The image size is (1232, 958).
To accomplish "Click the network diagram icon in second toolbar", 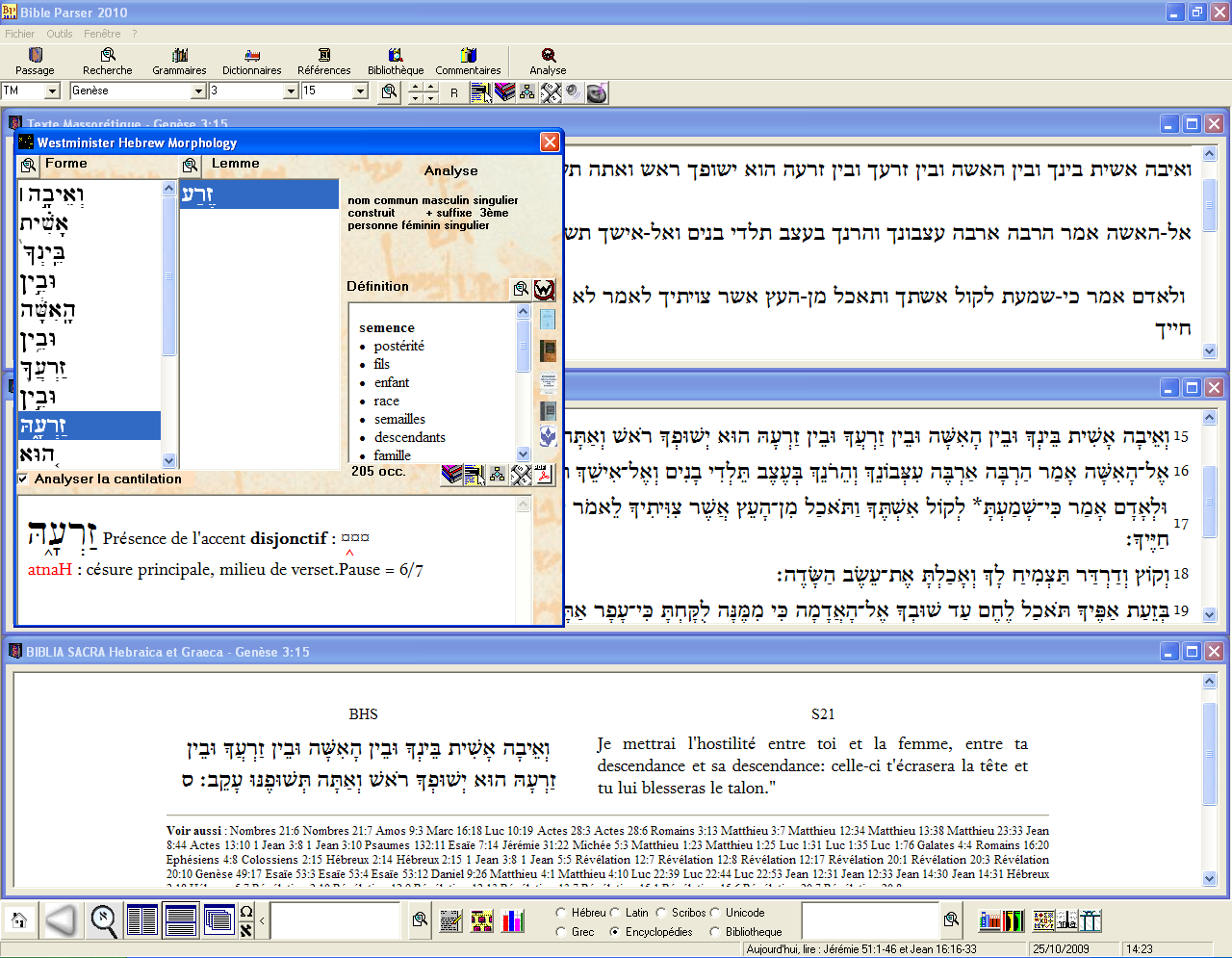I will coord(527,92).
